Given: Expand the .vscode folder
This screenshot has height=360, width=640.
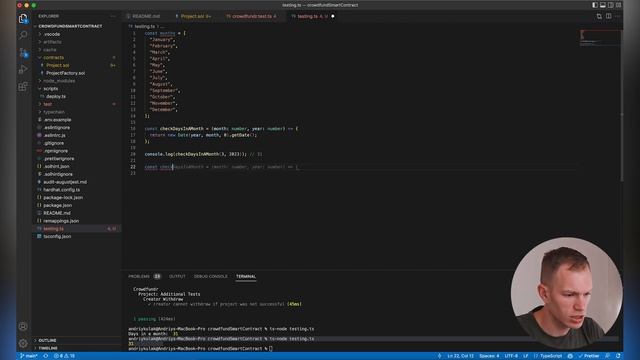Looking at the screenshot, I should click(x=77, y=34).
